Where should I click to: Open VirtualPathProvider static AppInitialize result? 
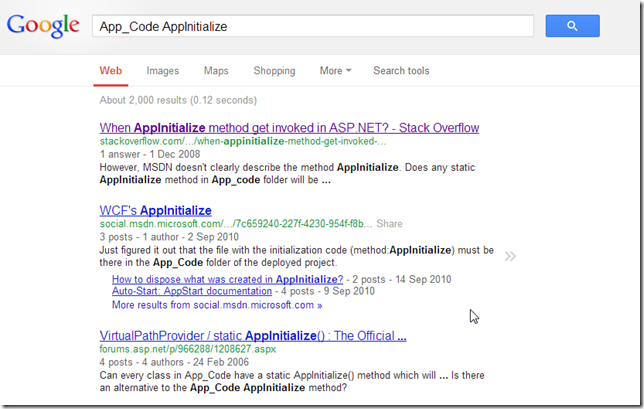click(x=253, y=336)
